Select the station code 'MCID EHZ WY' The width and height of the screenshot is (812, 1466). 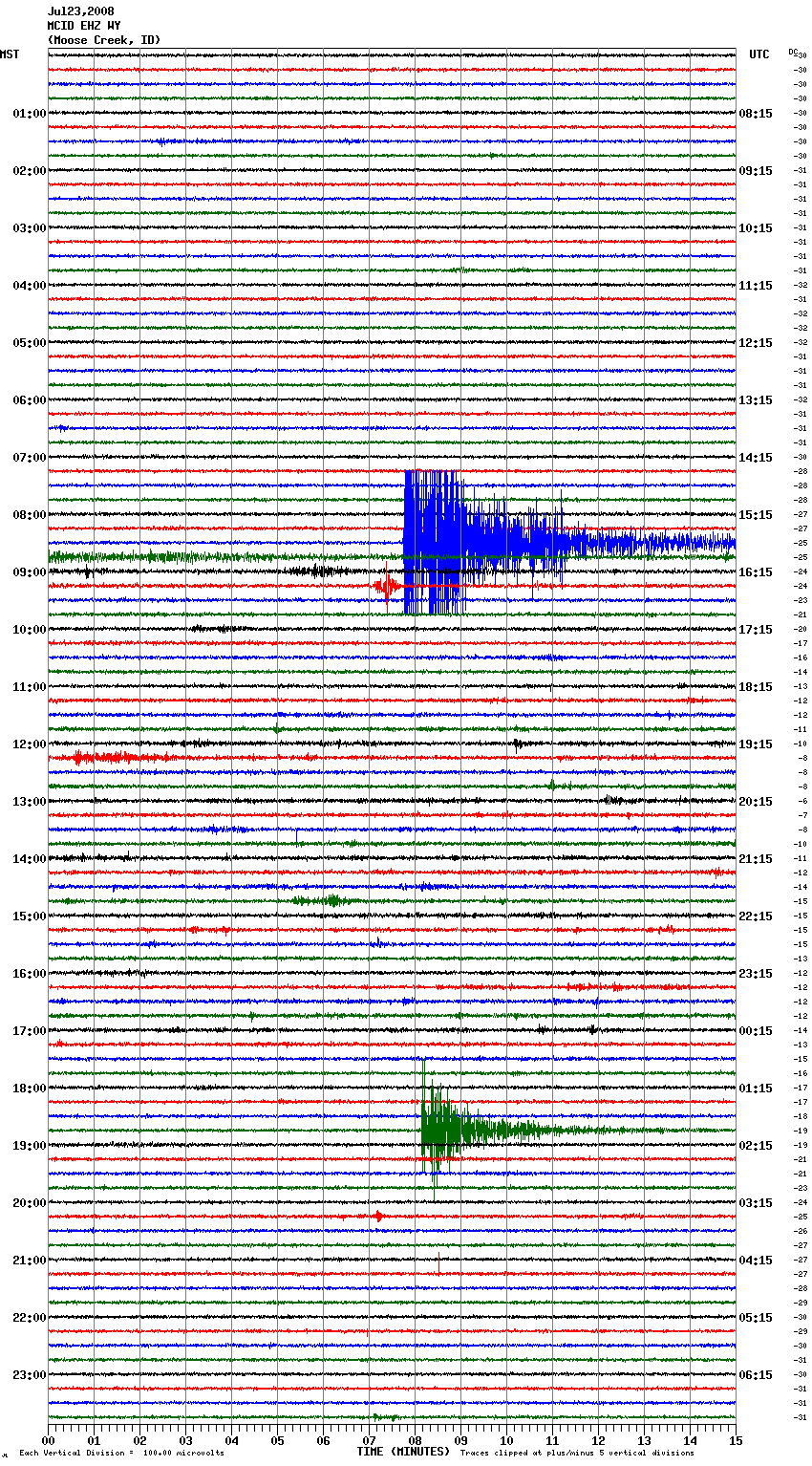84,26
